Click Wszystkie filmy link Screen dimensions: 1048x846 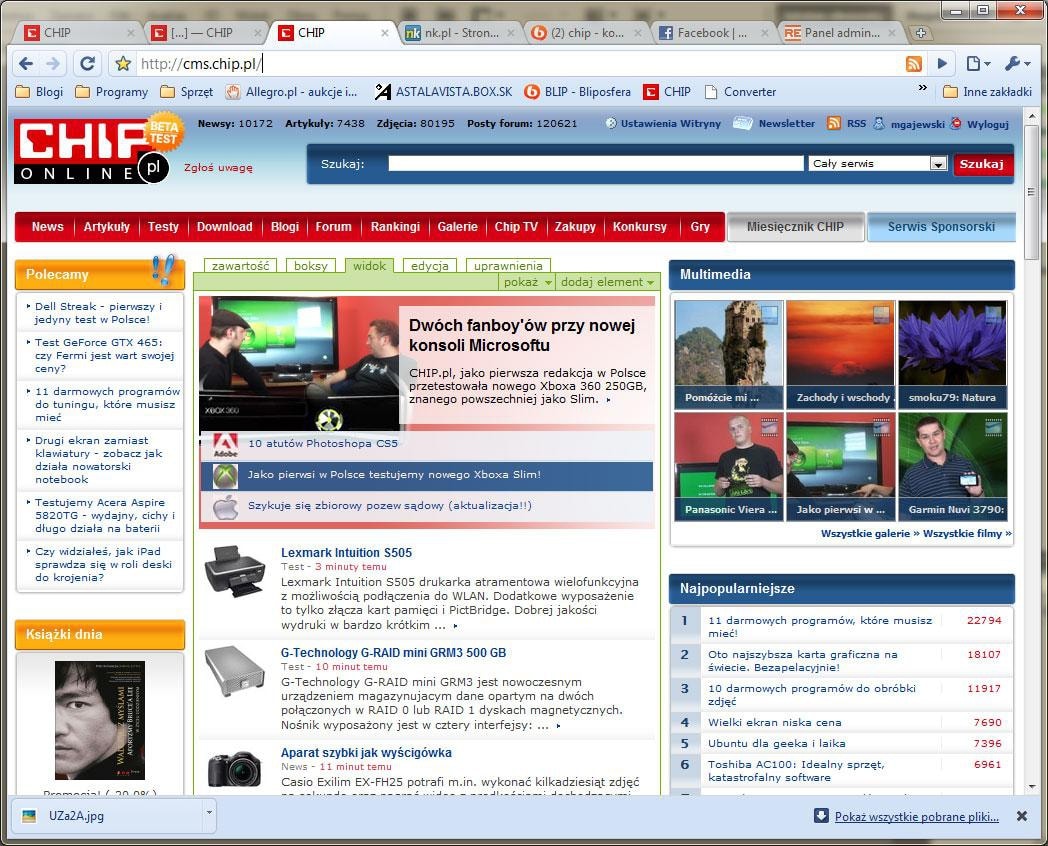click(x=967, y=533)
